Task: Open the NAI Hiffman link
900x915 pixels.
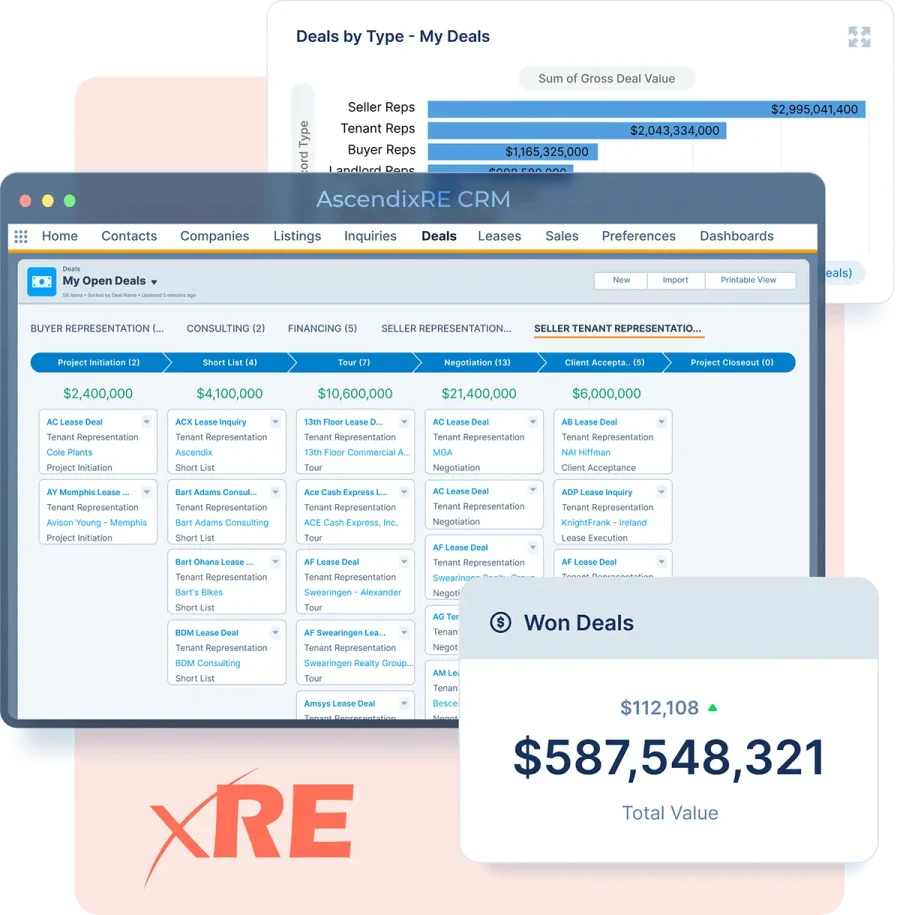Action: pos(586,452)
